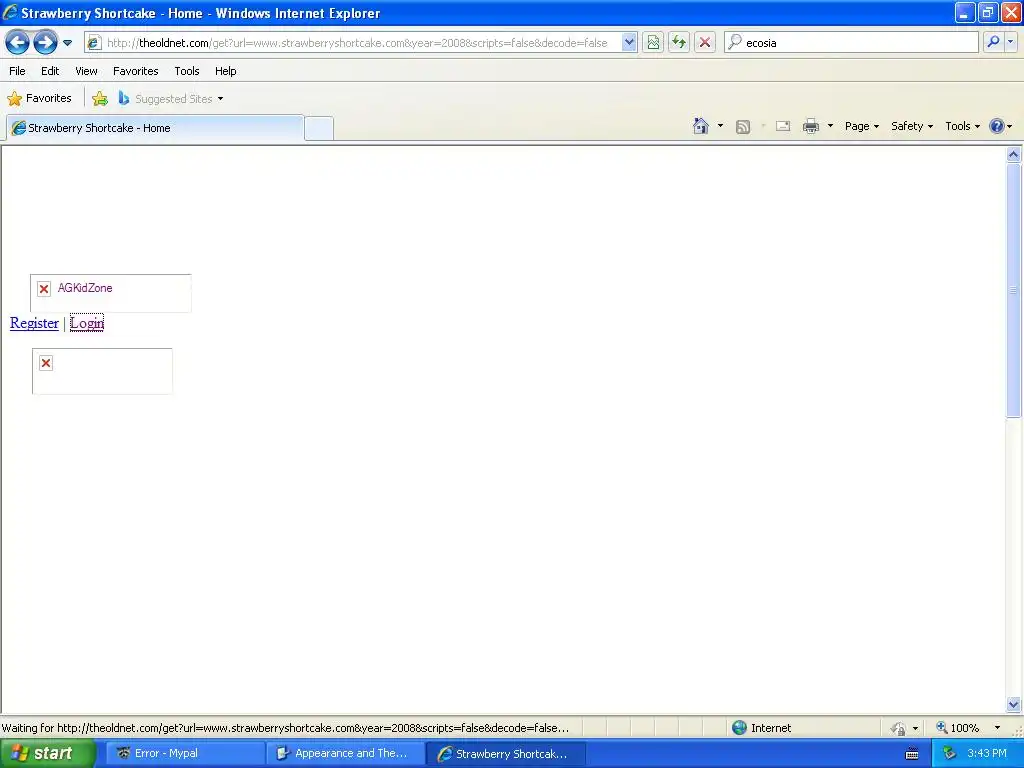Follow the Register link

click(x=34, y=323)
